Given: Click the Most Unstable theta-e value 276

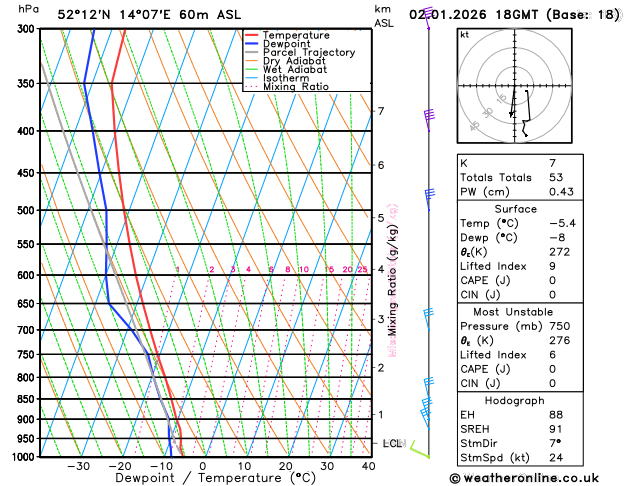Looking at the screenshot, I should tap(560, 340).
